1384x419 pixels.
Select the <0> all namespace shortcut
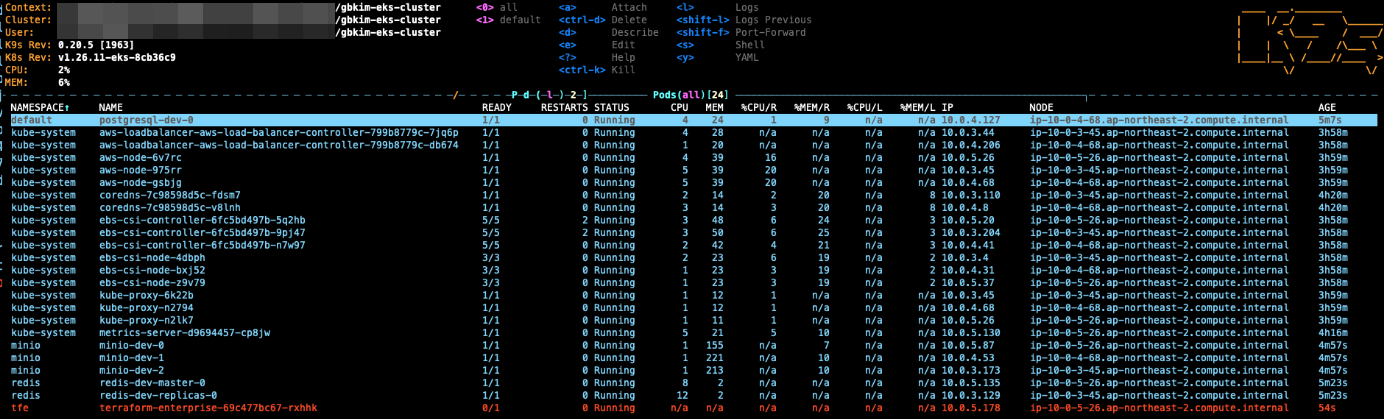click(x=498, y=7)
